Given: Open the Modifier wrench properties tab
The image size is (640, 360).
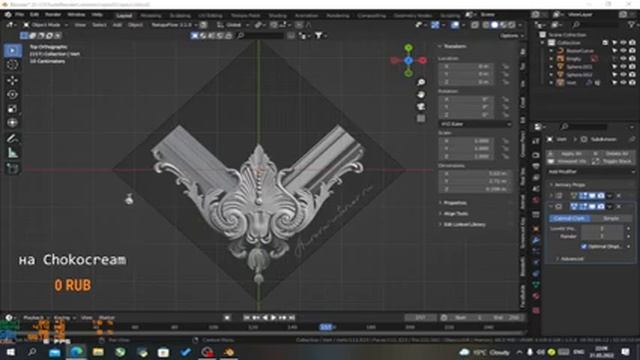Looking at the screenshot, I should 536,240.
